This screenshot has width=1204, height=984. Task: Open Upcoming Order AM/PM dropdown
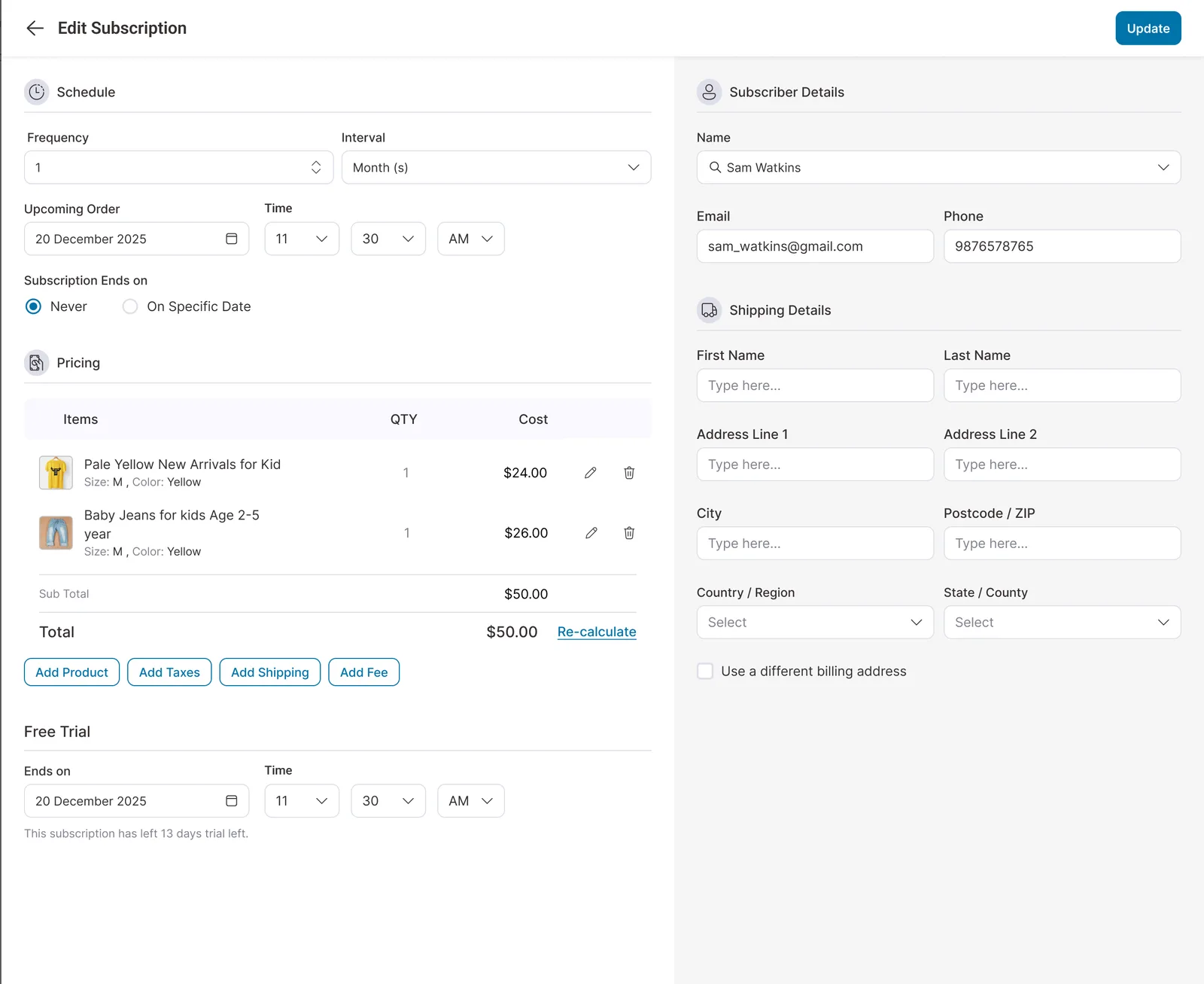[471, 239]
